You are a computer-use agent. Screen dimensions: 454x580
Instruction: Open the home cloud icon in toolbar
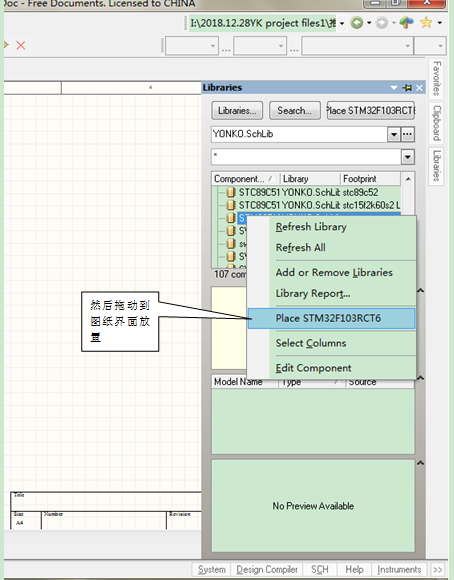(406, 23)
